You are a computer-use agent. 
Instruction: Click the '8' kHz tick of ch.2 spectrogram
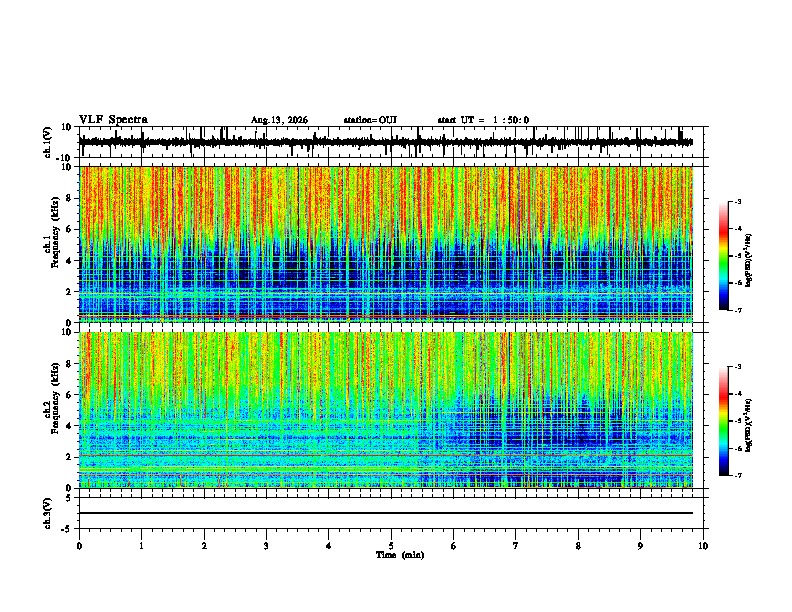pyautogui.click(x=70, y=364)
